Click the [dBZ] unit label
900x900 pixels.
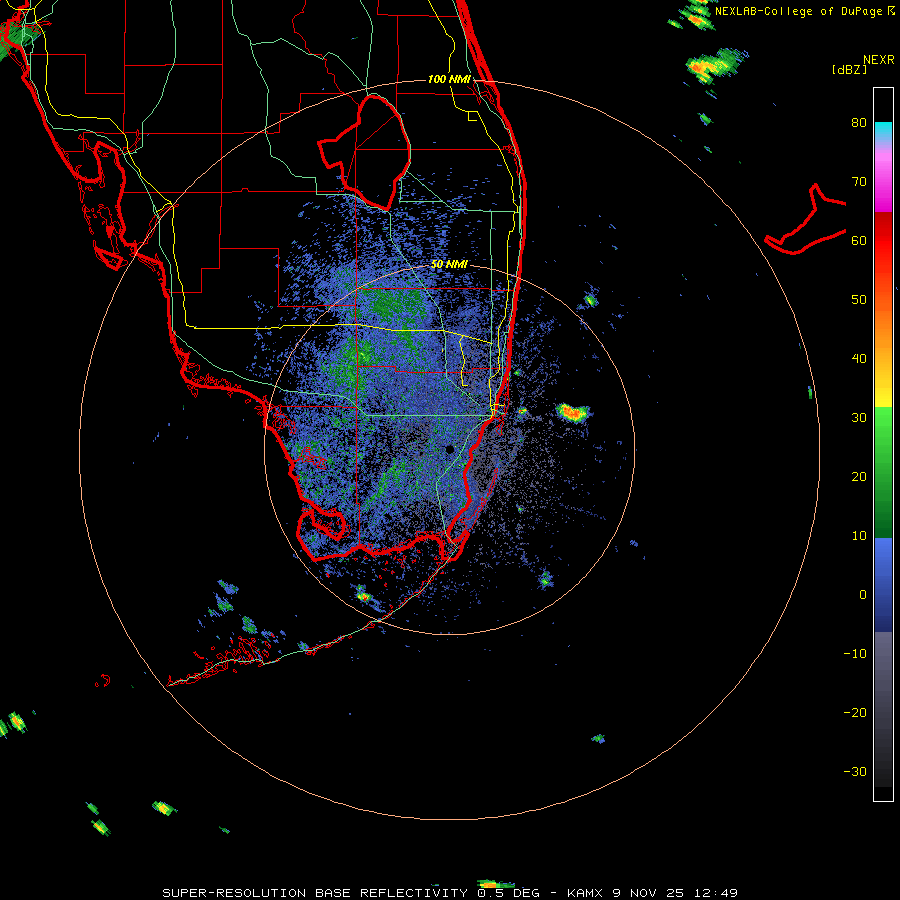pos(849,69)
